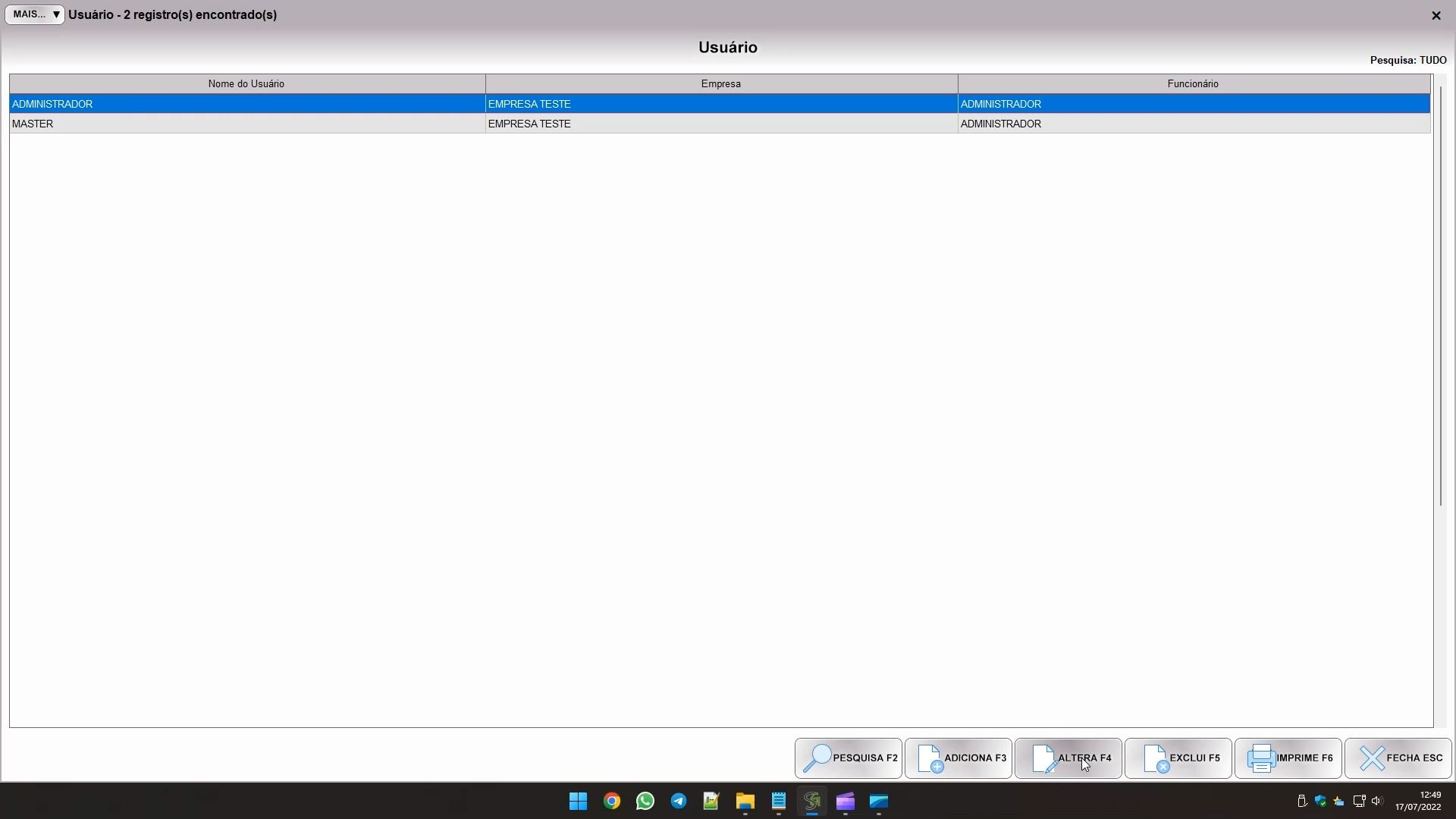Sort by Nome do Usuário column header

click(246, 84)
